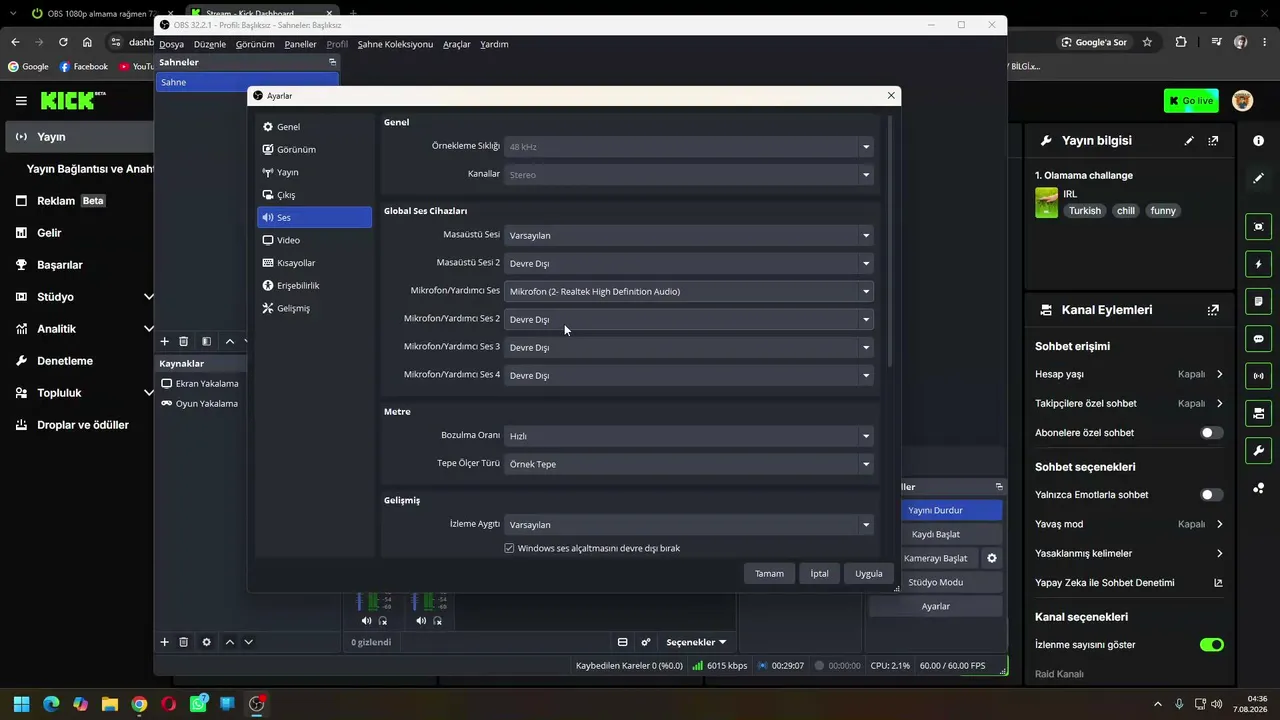Open the Seçenekler dropdown in the mixer

coord(696,642)
